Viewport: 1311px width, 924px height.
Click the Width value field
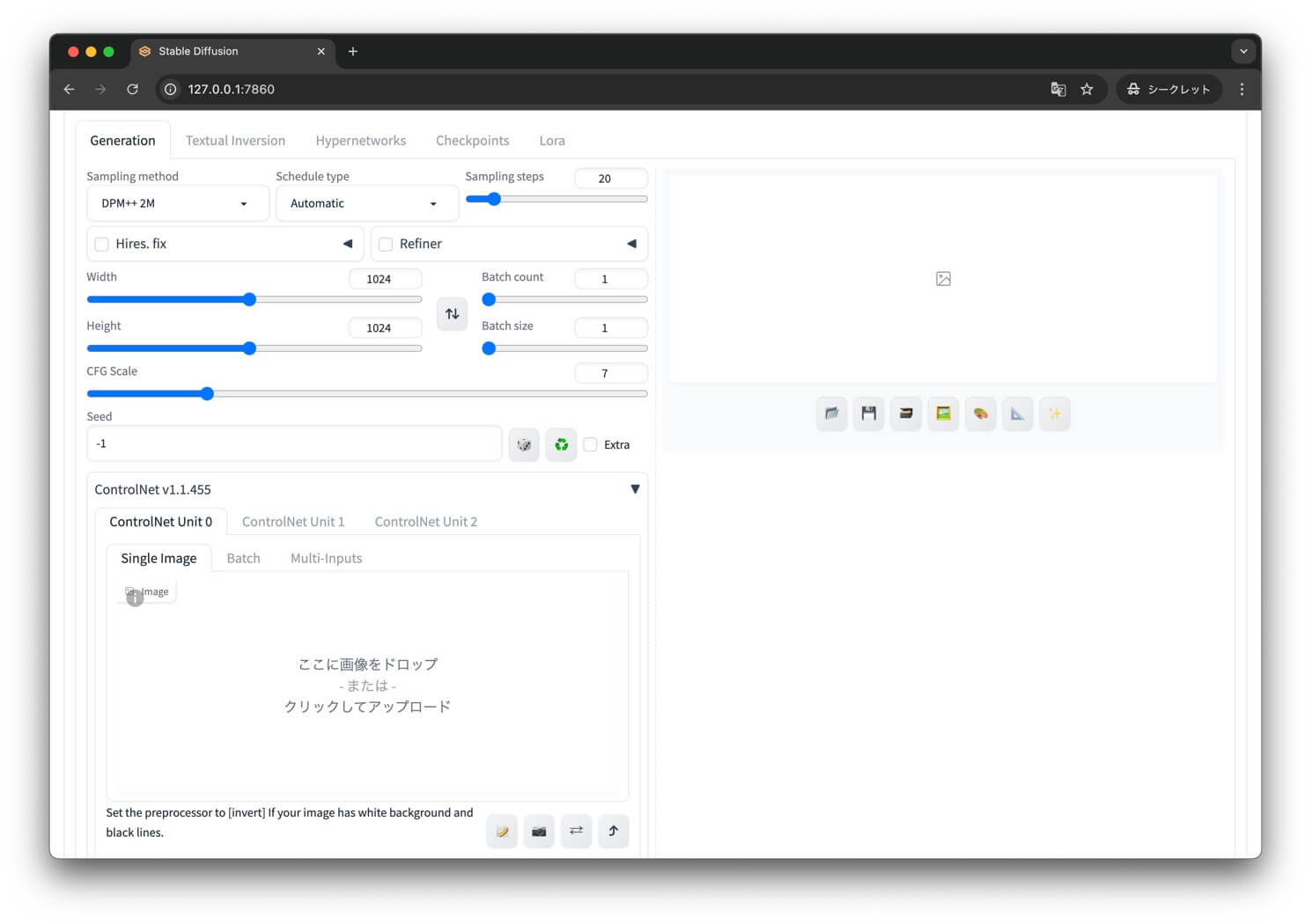386,279
